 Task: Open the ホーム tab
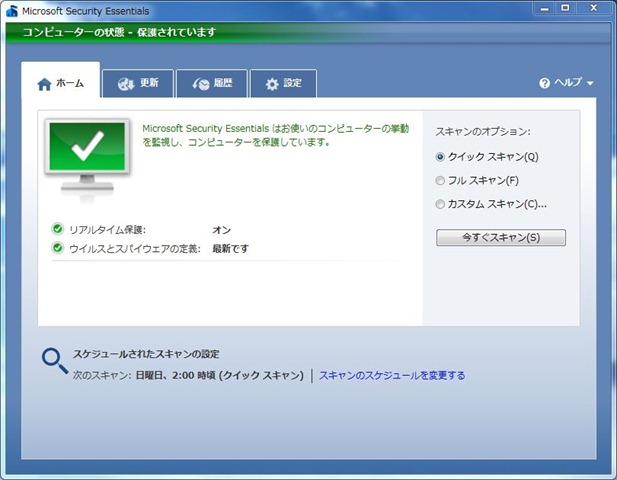[x=61, y=81]
